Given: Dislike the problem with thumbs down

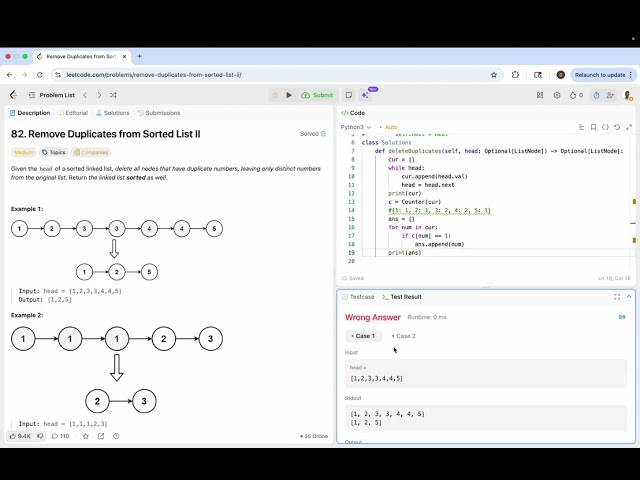Looking at the screenshot, I should click(40, 436).
